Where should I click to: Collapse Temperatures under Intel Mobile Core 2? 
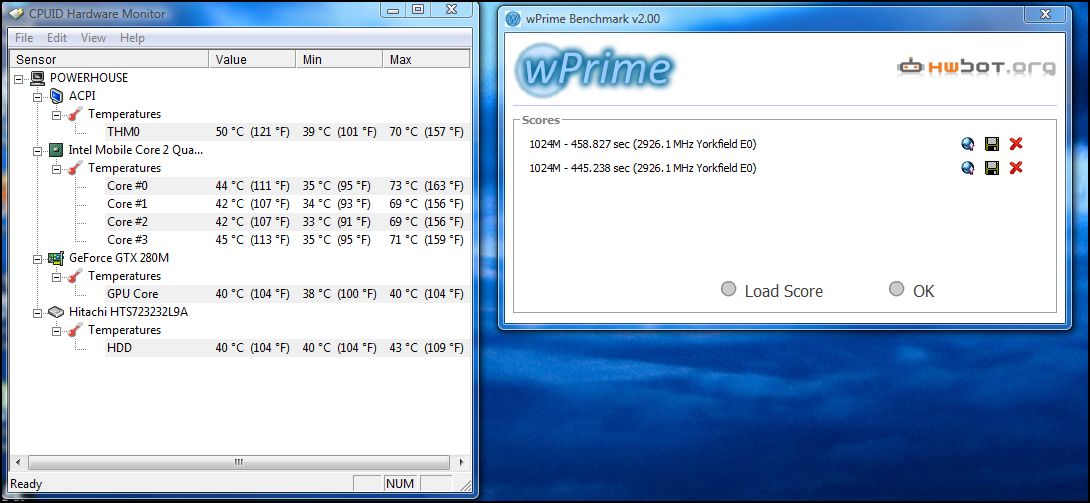[57, 169]
